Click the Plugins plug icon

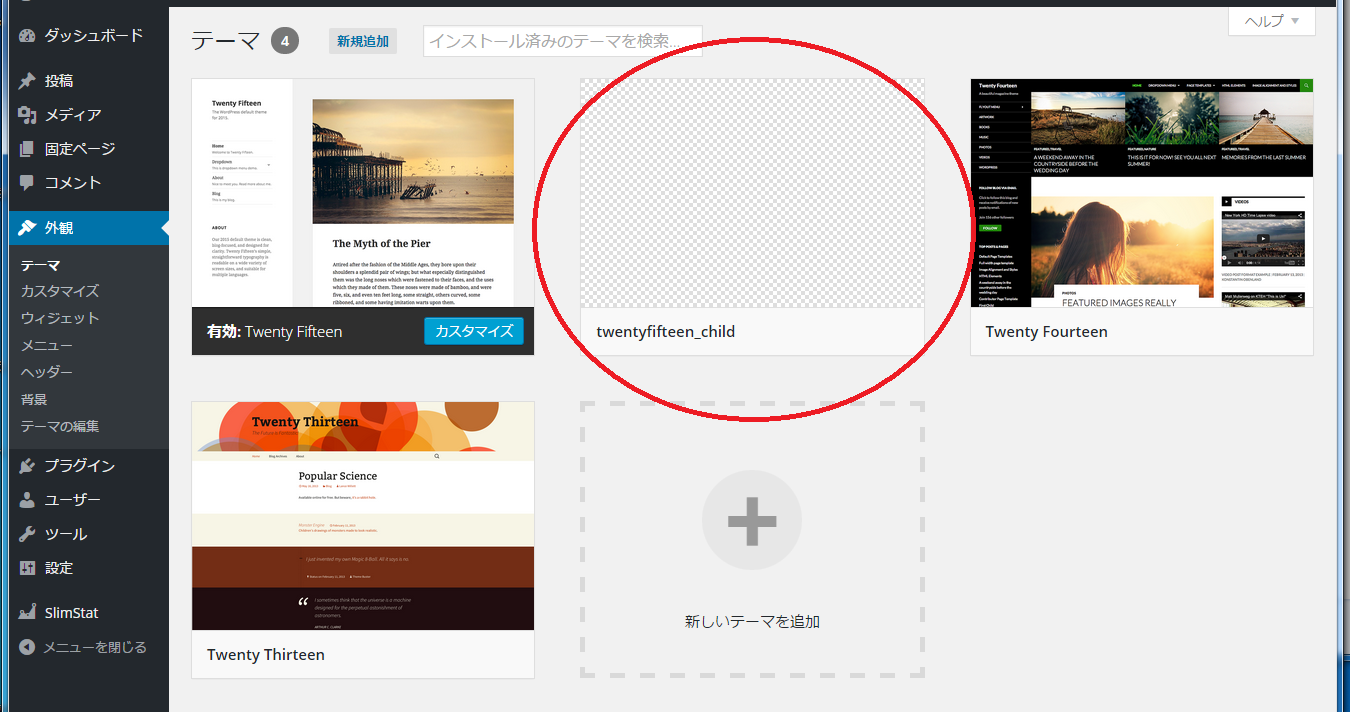tap(27, 466)
